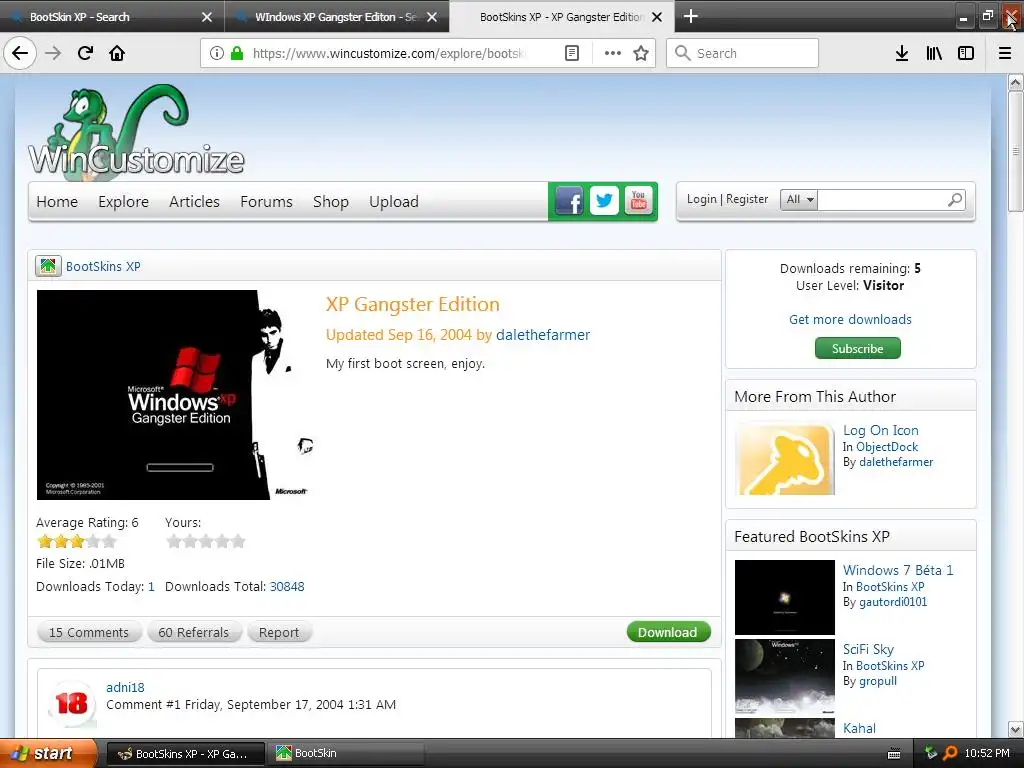Click the Log On Icon key thumbnail
This screenshot has width=1024, height=768.
tap(785, 459)
